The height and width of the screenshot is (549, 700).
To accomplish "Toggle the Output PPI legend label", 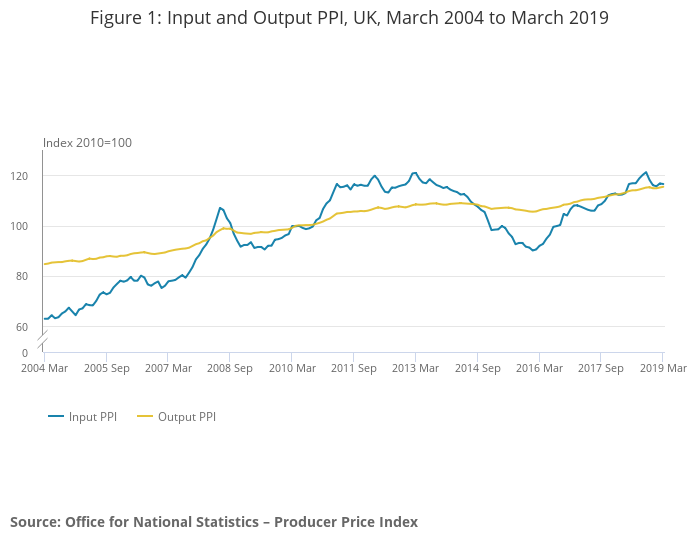I will coord(186,417).
